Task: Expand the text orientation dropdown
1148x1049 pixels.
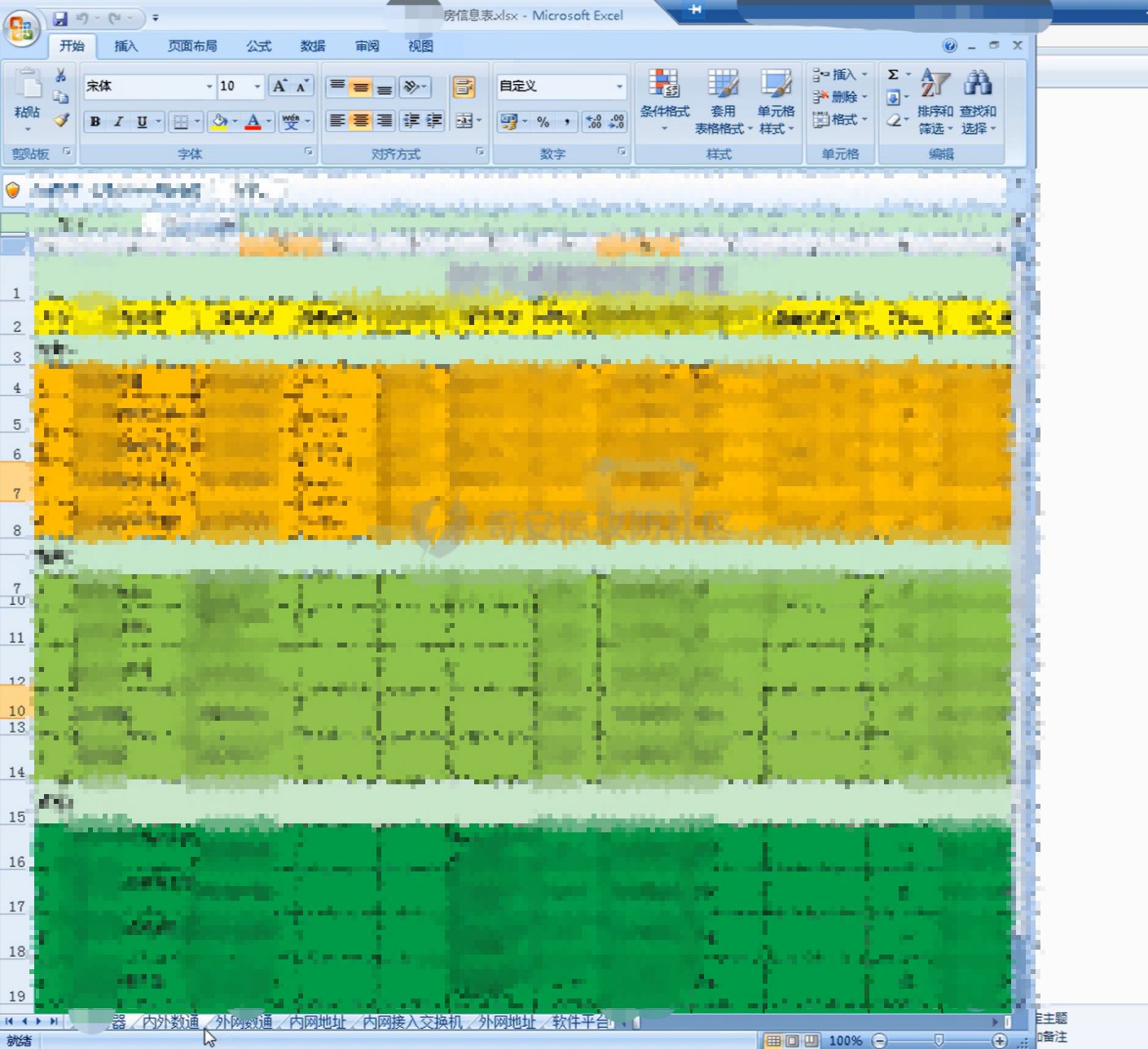Action: tap(424, 86)
